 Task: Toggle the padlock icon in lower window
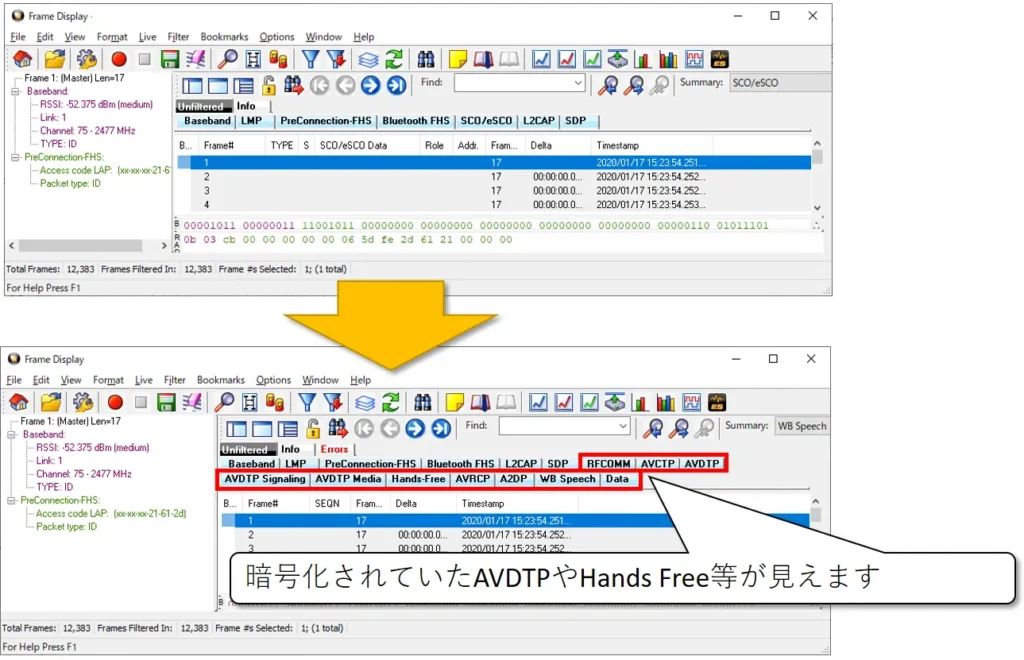pos(313,428)
